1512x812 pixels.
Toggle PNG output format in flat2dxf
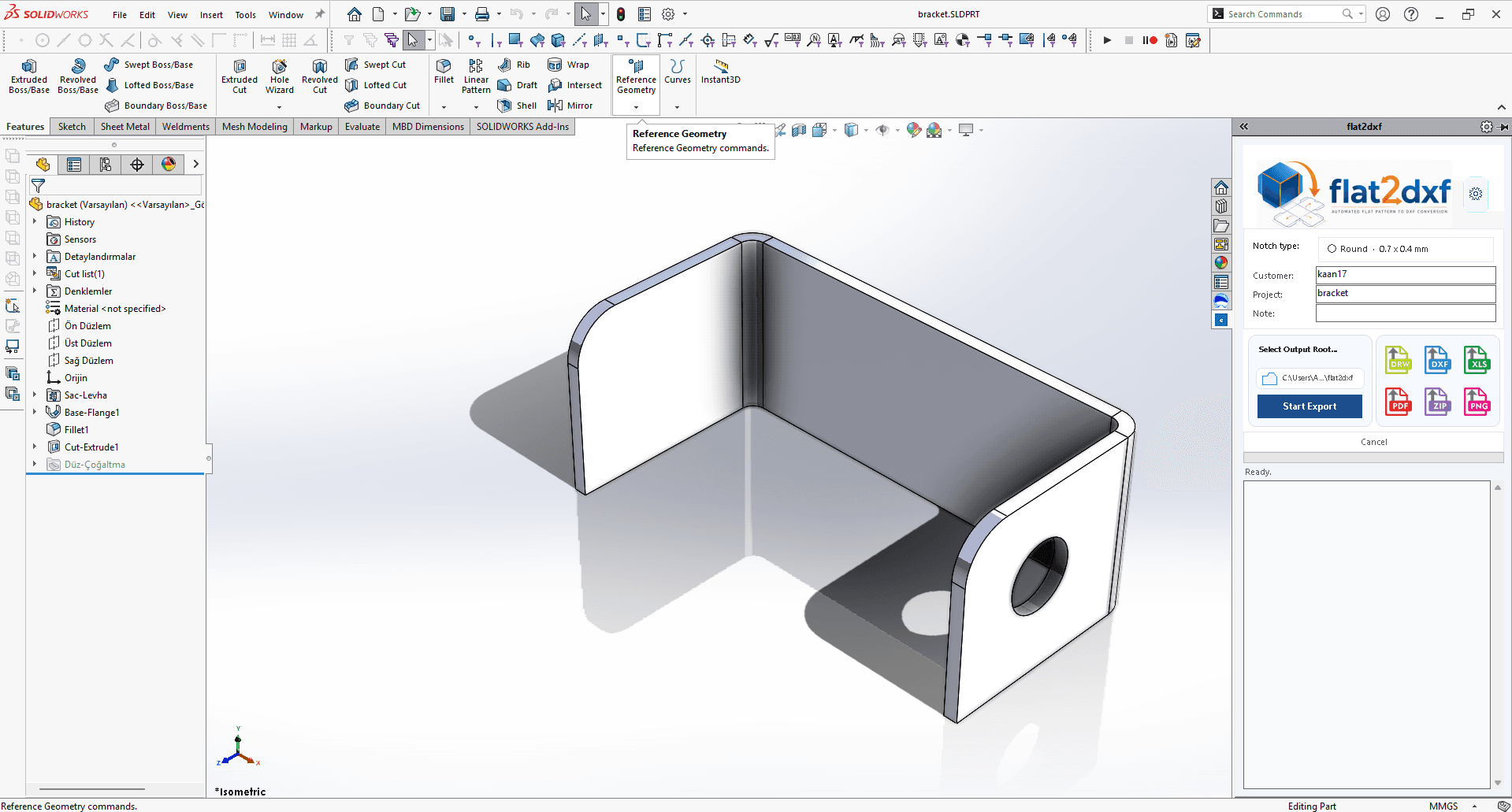point(1477,402)
